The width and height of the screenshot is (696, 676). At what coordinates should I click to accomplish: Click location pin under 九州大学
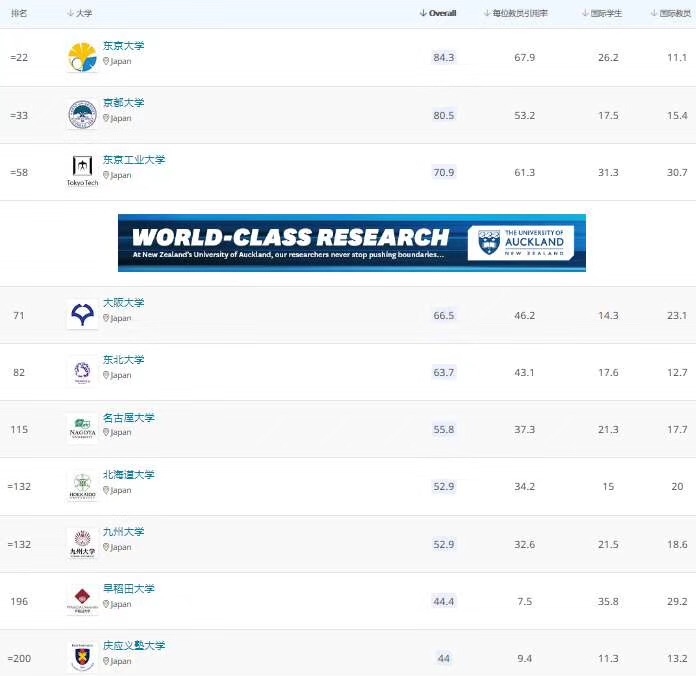106,547
